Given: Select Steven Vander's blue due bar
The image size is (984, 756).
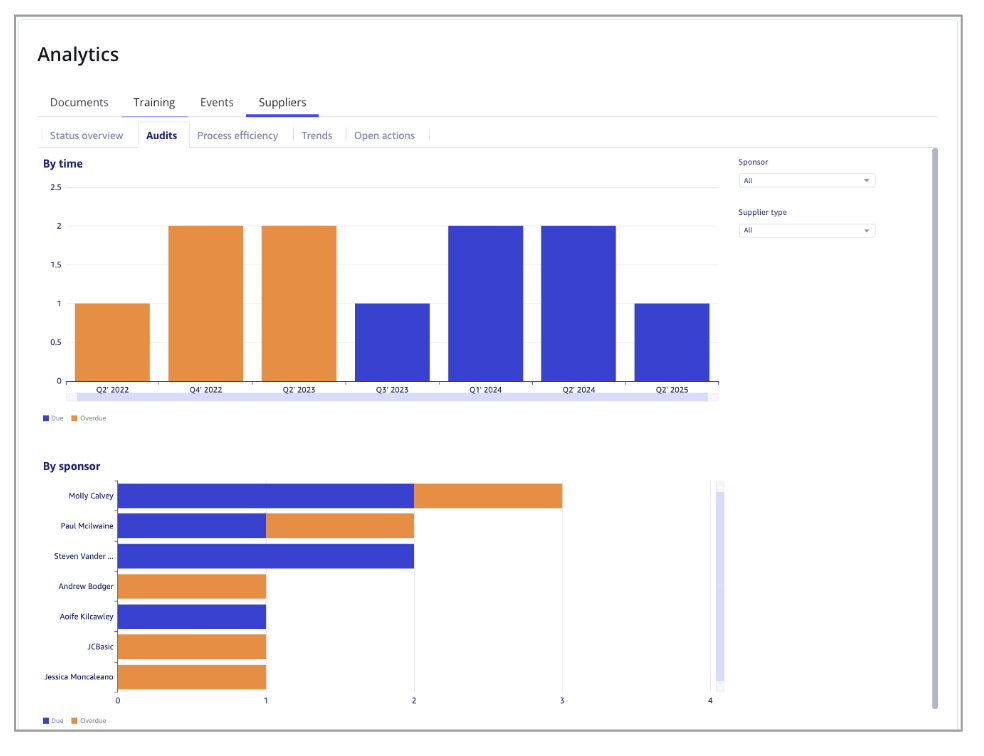Looking at the screenshot, I should (x=265, y=556).
